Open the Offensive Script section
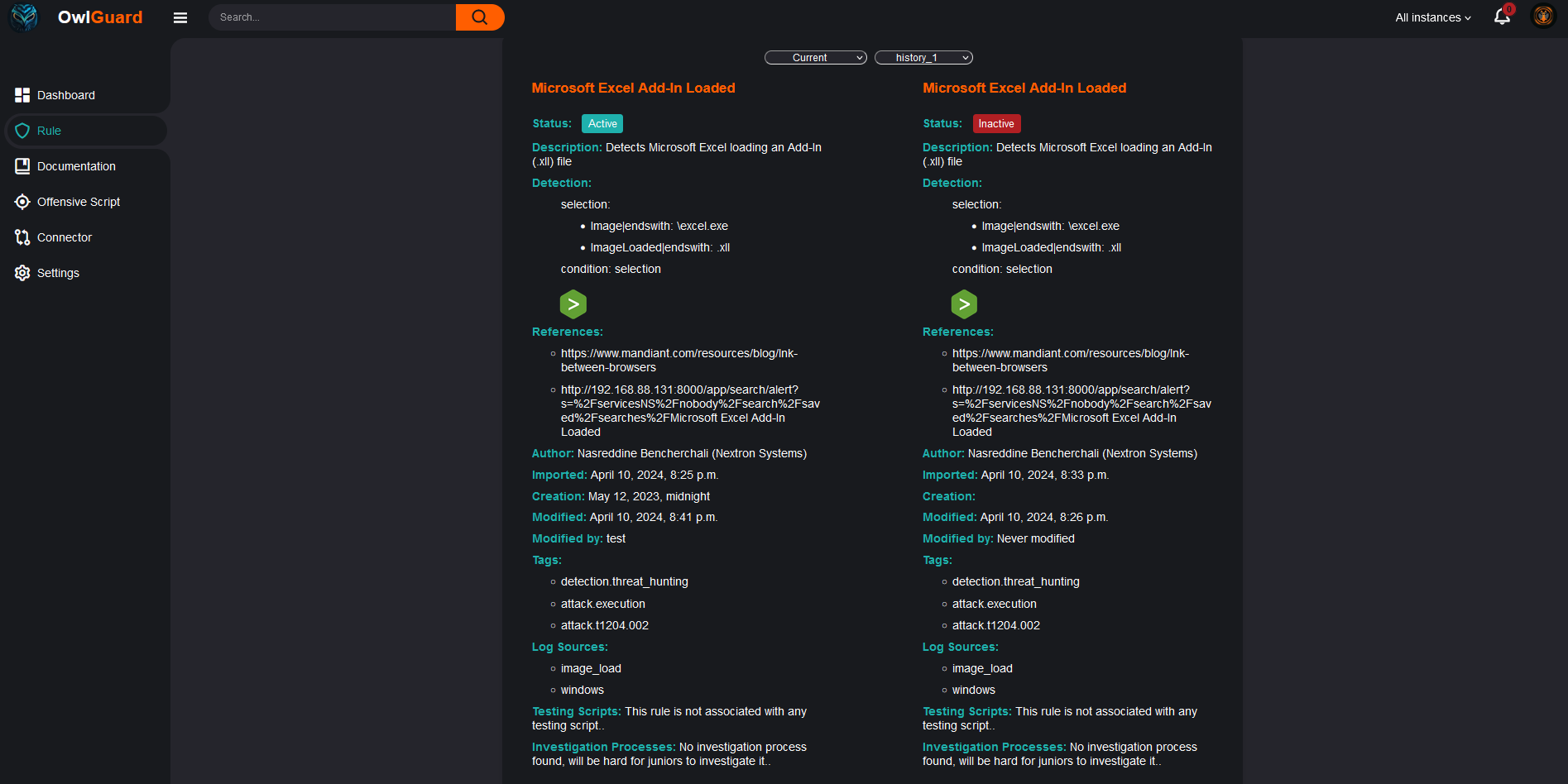This screenshot has width=1568, height=784. (79, 202)
